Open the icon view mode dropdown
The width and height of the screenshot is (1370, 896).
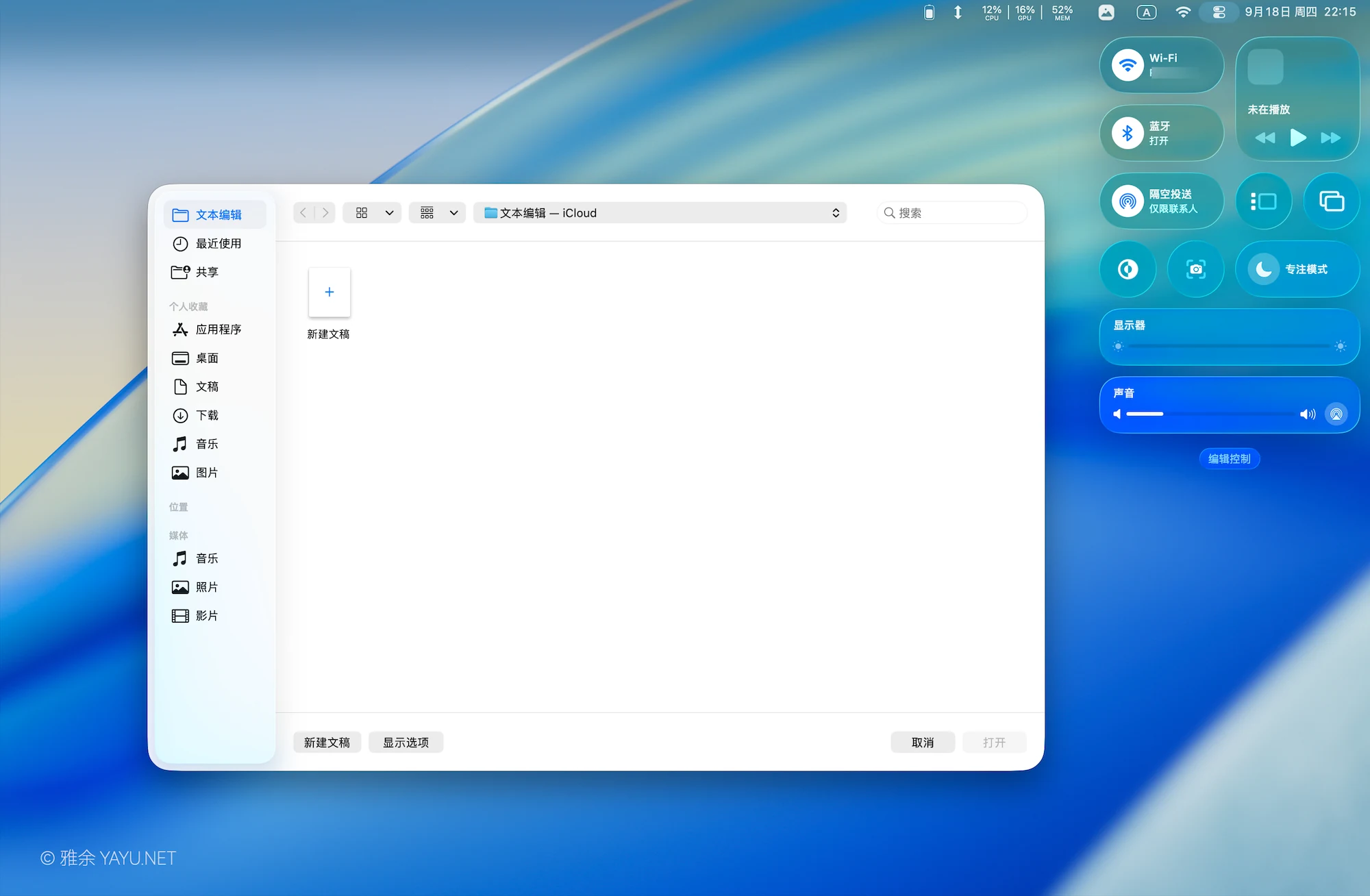tap(373, 213)
